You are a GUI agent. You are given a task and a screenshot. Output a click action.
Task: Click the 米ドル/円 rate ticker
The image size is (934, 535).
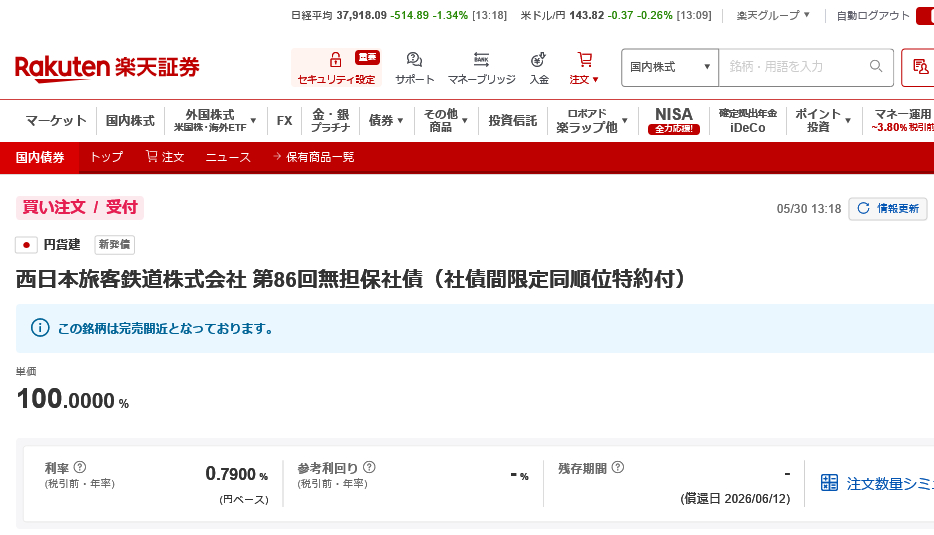tap(616, 15)
